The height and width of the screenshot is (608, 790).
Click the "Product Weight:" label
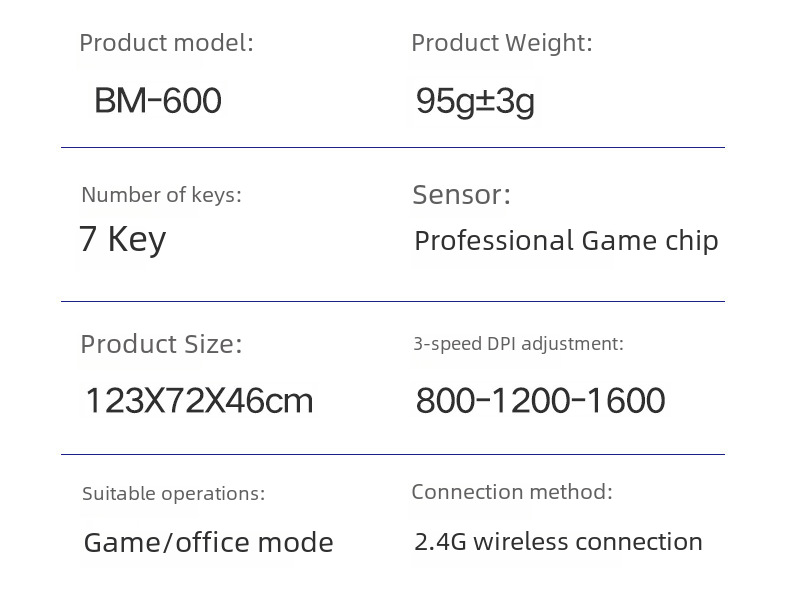(501, 43)
